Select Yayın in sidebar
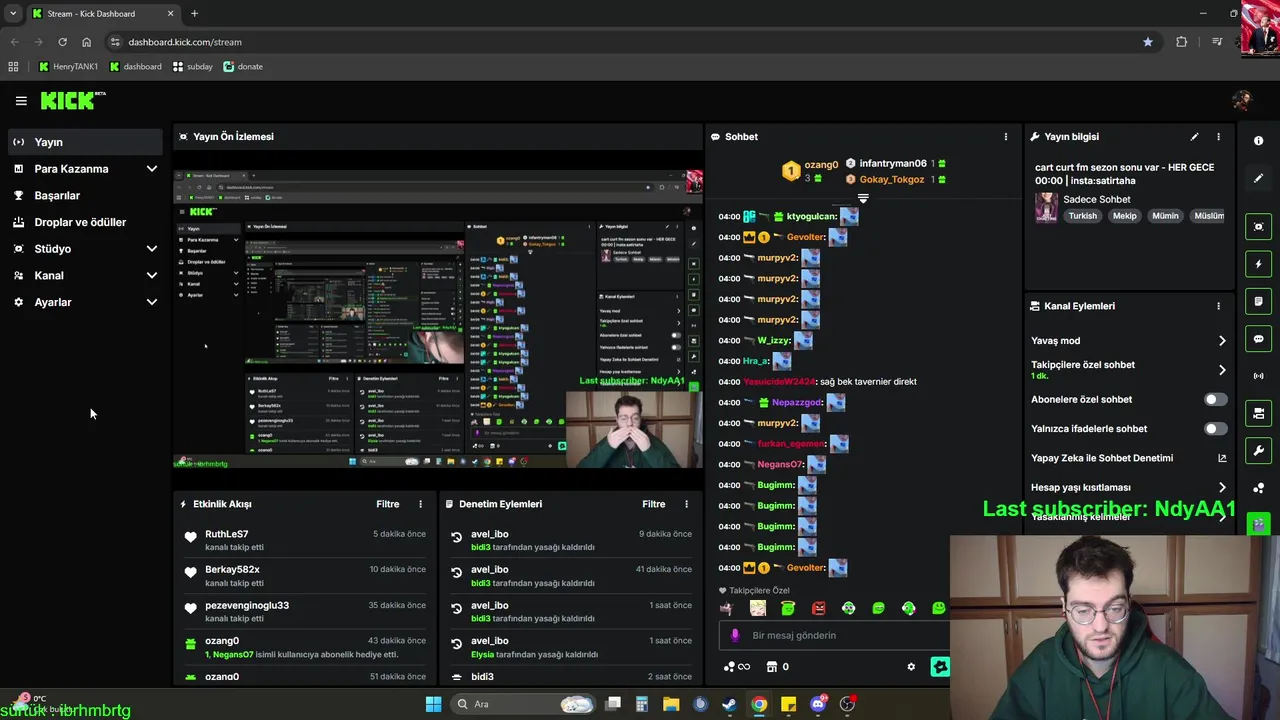Viewport: 1280px width, 720px height. [86, 142]
